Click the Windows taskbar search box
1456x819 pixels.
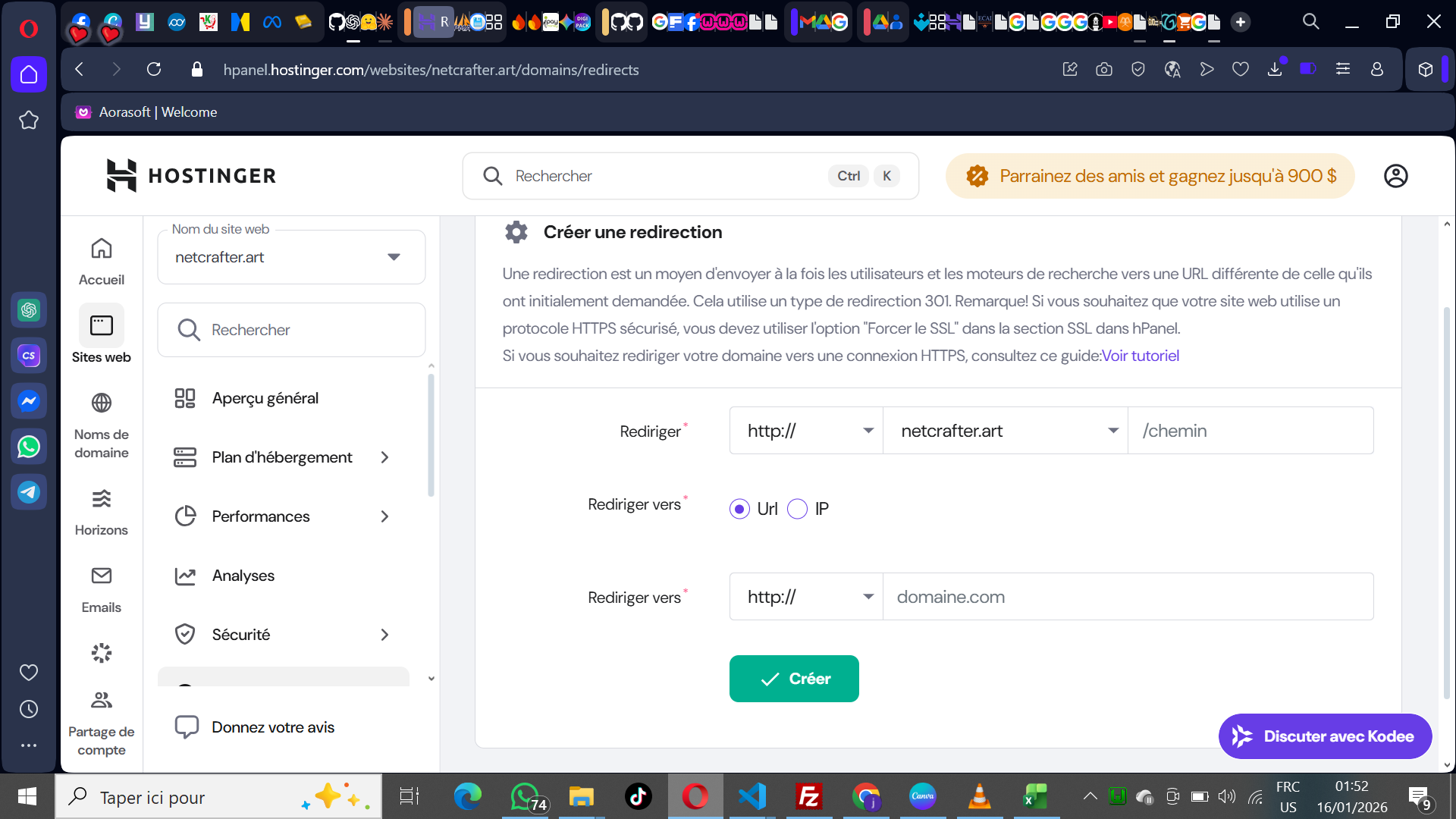[x=218, y=796]
